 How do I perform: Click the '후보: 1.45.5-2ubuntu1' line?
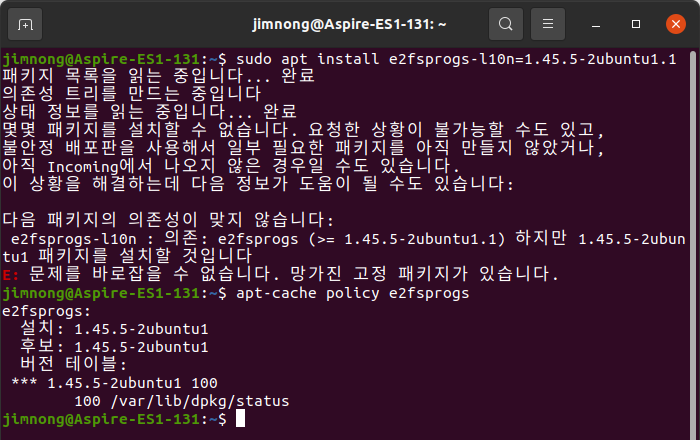[114, 347]
